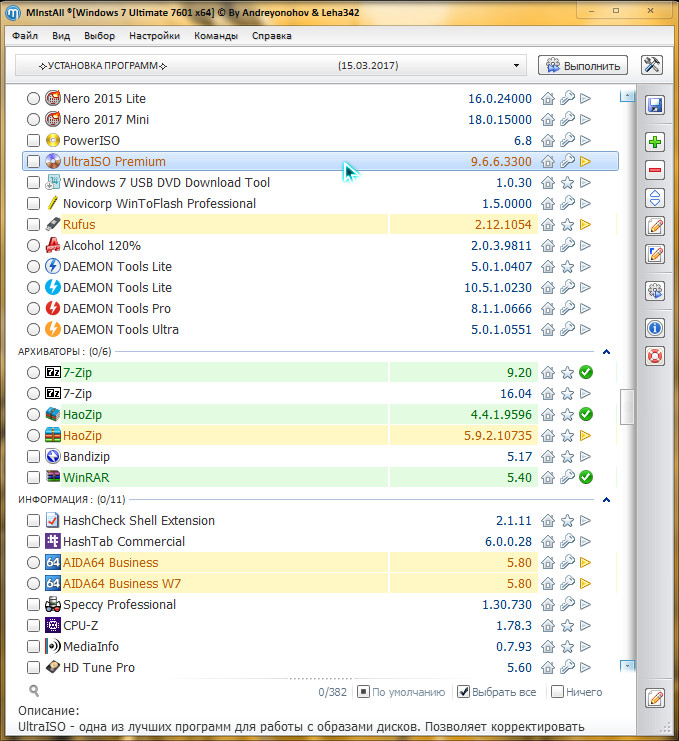679x741 pixels.
Task: Open the 'УСТАНОВКА ПРОГРАММ' dropdown
Action: click(270, 66)
